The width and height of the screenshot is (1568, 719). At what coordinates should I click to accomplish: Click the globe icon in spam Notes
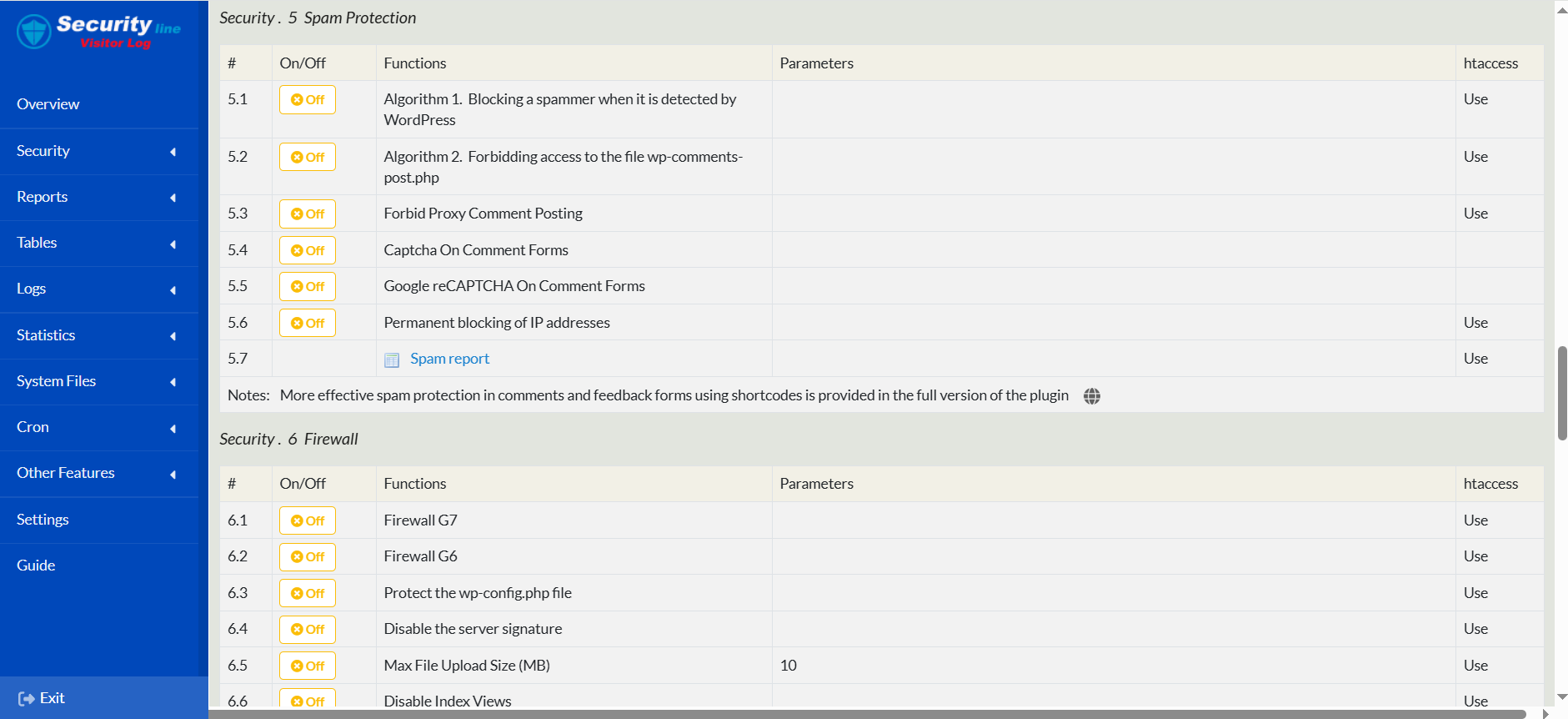click(1092, 396)
